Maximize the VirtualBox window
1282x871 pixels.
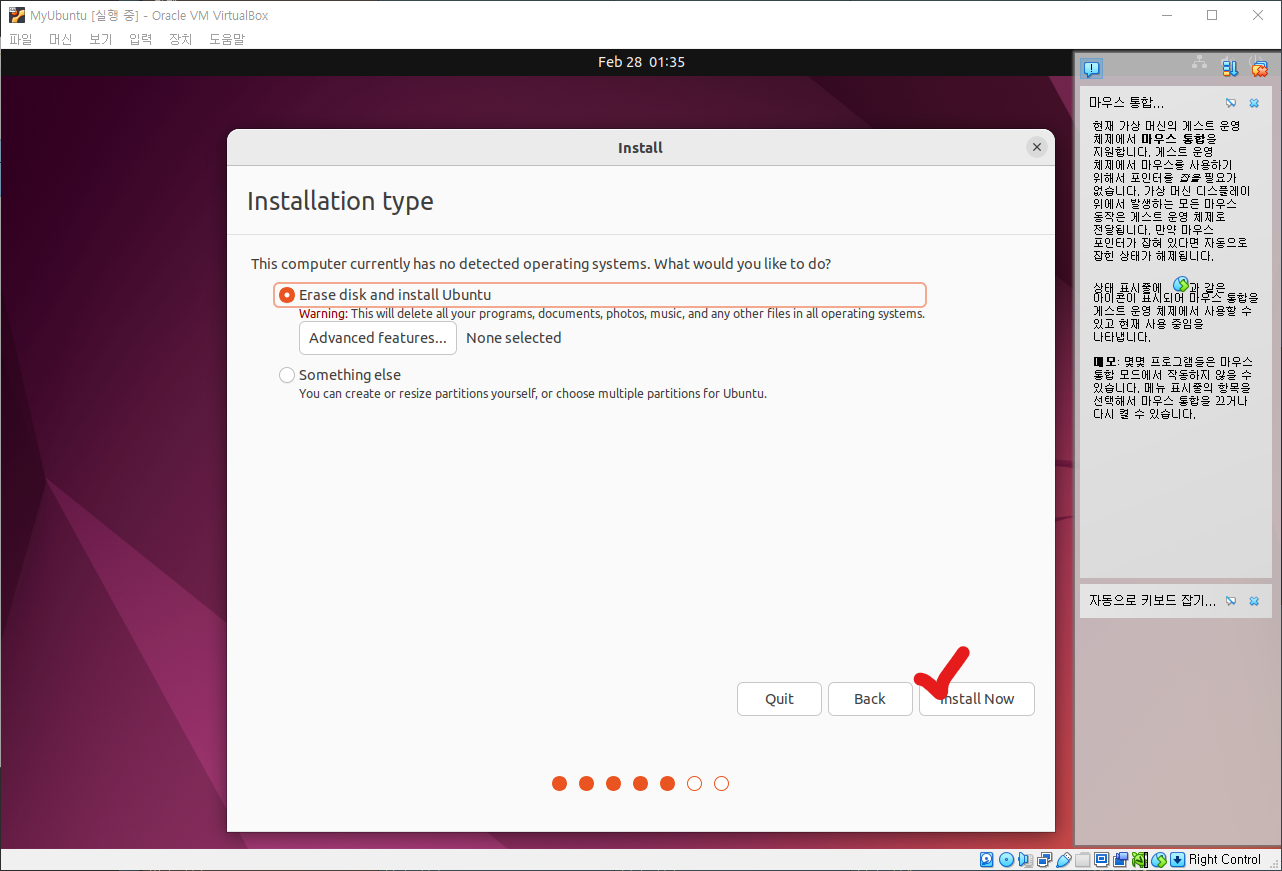pos(1212,15)
